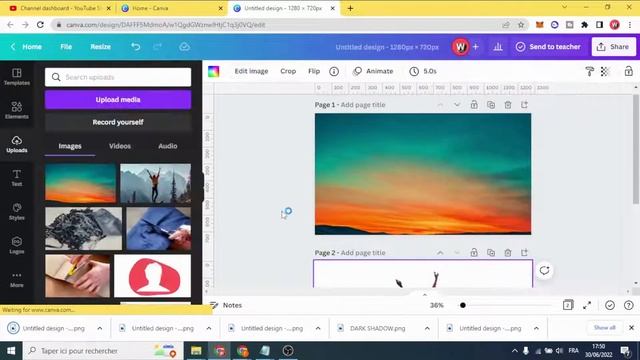Open the Elements sidebar panel
The height and width of the screenshot is (360, 640).
(17, 110)
